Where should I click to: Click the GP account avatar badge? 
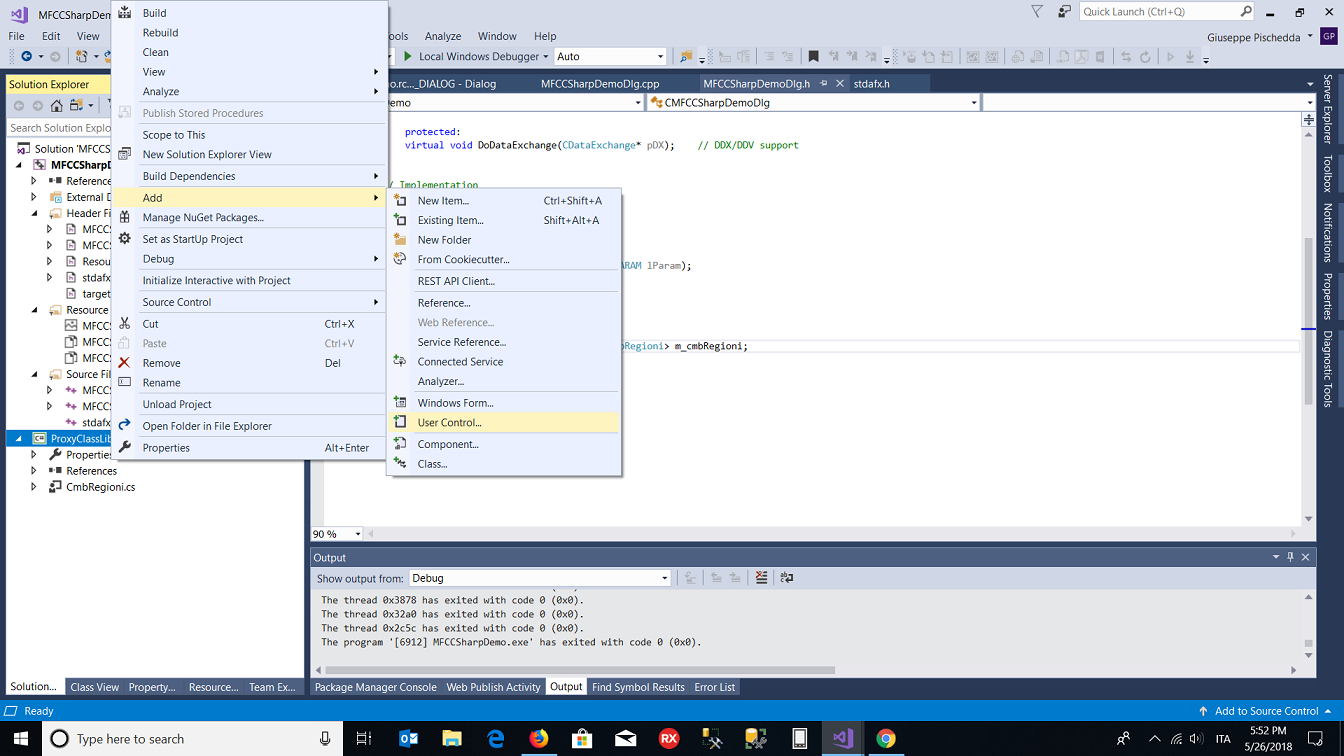(1329, 37)
